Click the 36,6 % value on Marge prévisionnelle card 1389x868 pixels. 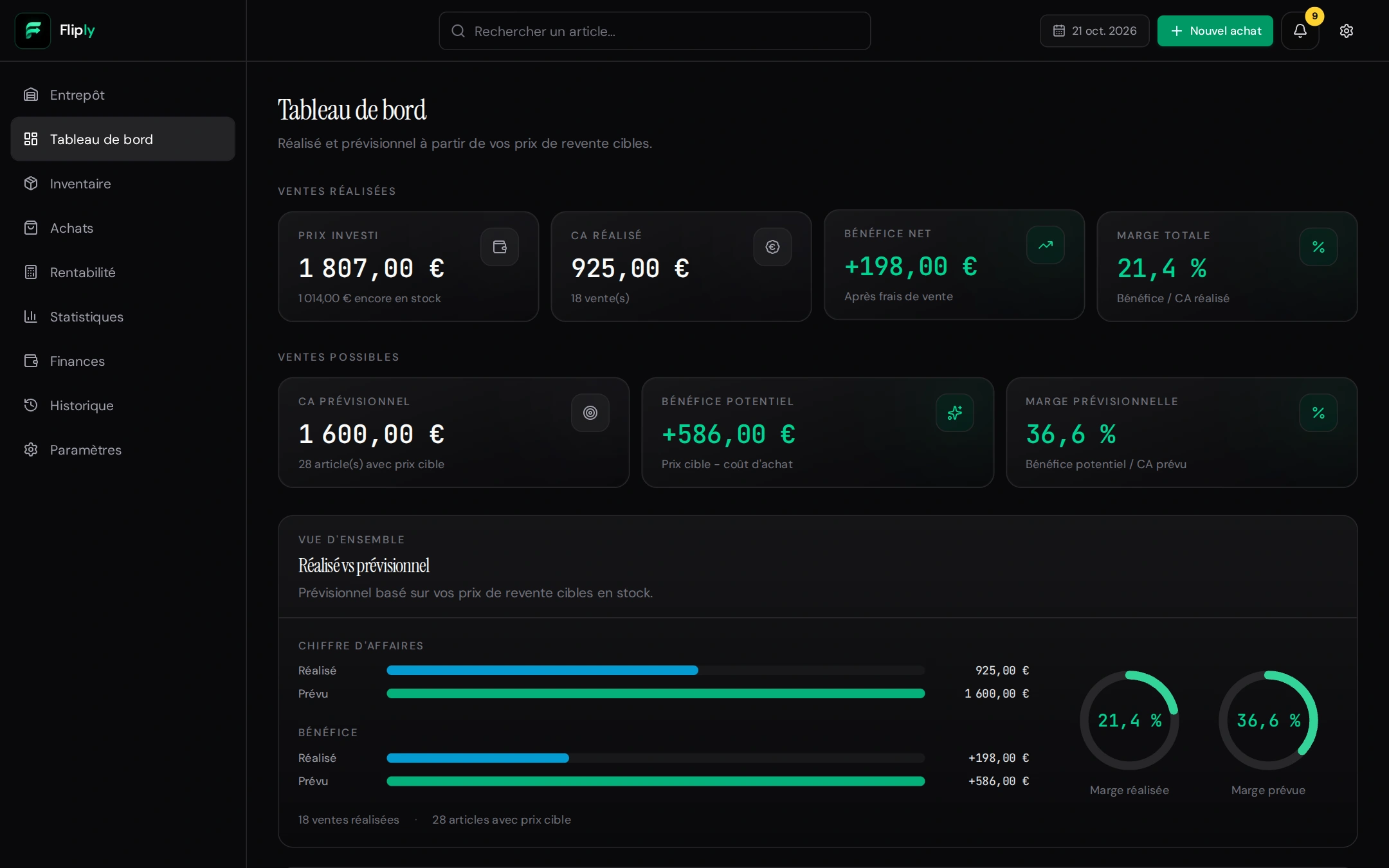(x=1071, y=434)
